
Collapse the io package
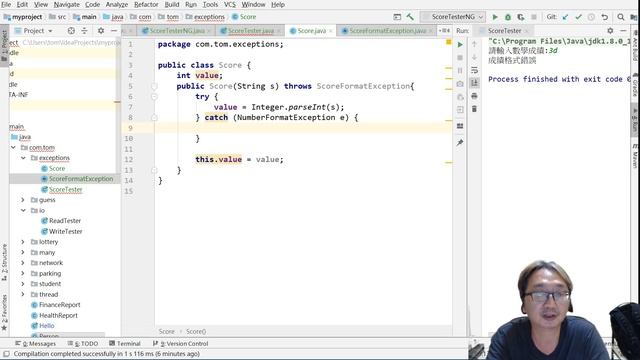23,211
